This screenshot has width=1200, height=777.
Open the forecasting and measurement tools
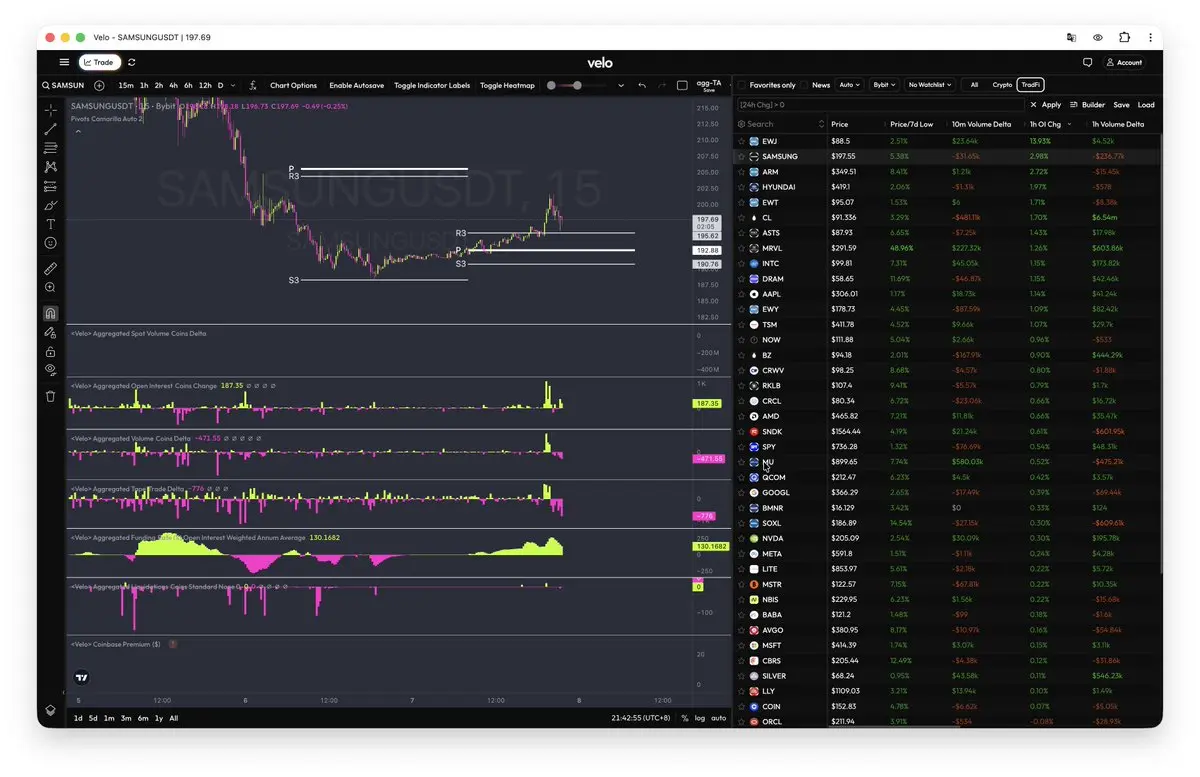50,186
